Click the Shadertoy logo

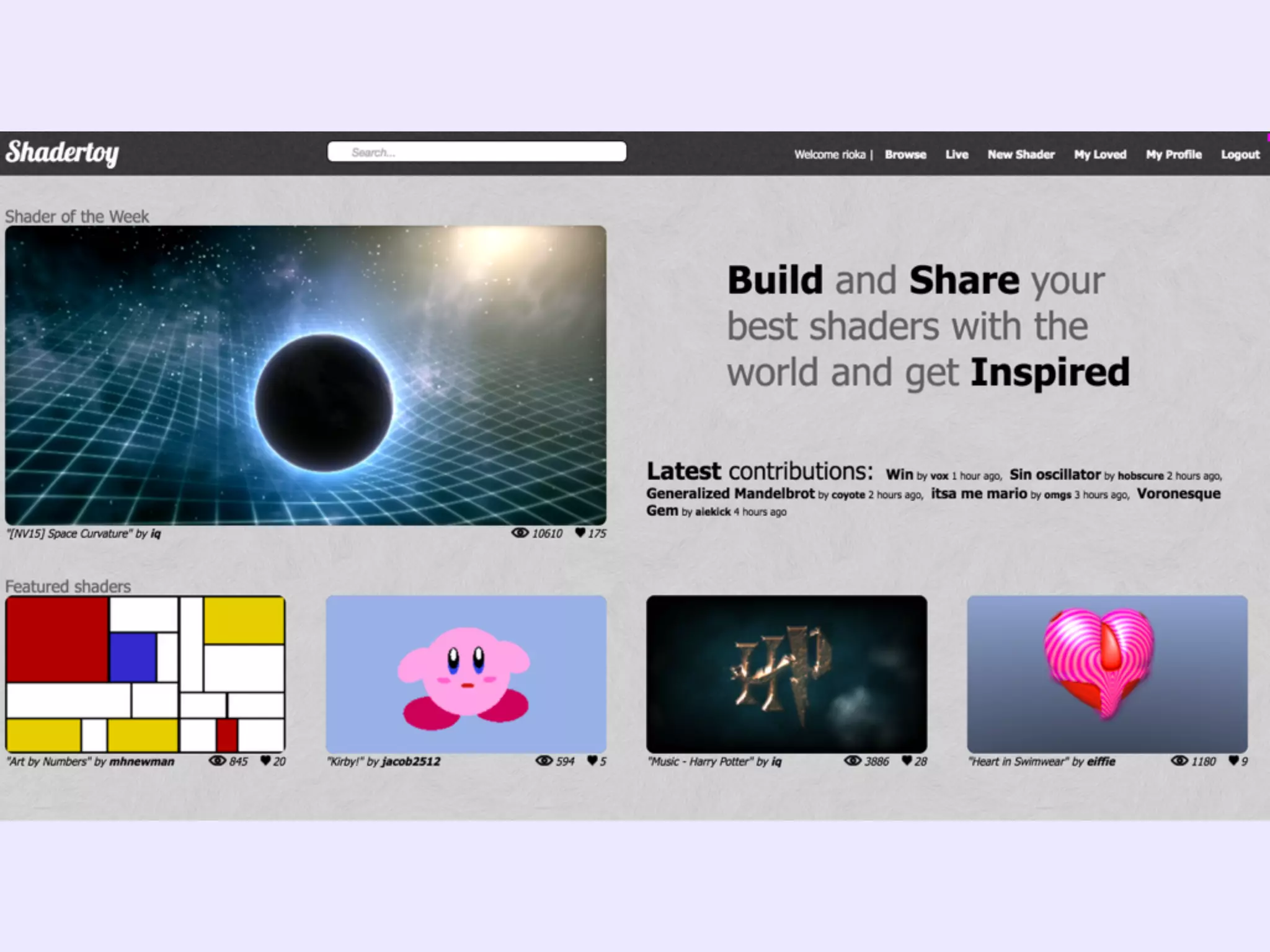pos(62,152)
